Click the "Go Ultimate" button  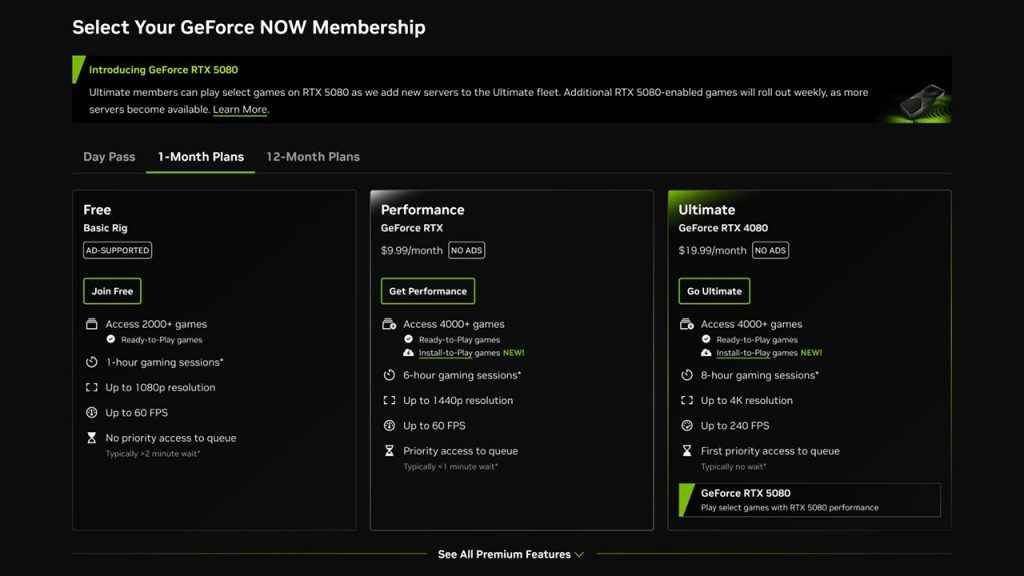(714, 291)
